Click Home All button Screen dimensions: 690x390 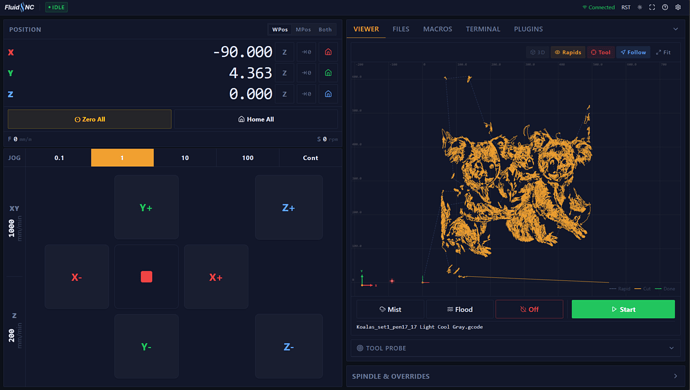tap(256, 119)
